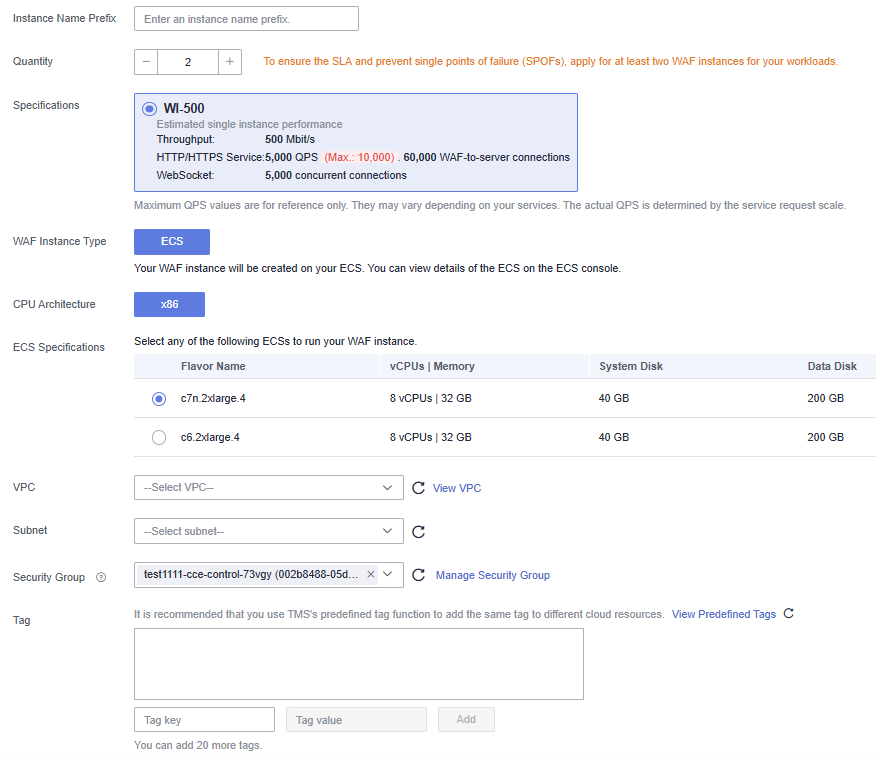Viewport: 876px width, 758px height.
Task: Open the Manage Security Group link
Action: coord(493,575)
